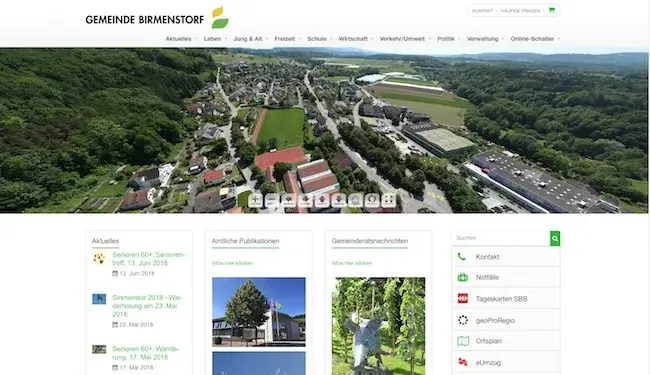Tilt the panorama down with the down arrow
This screenshot has width=650, height=375.
(x=339, y=200)
